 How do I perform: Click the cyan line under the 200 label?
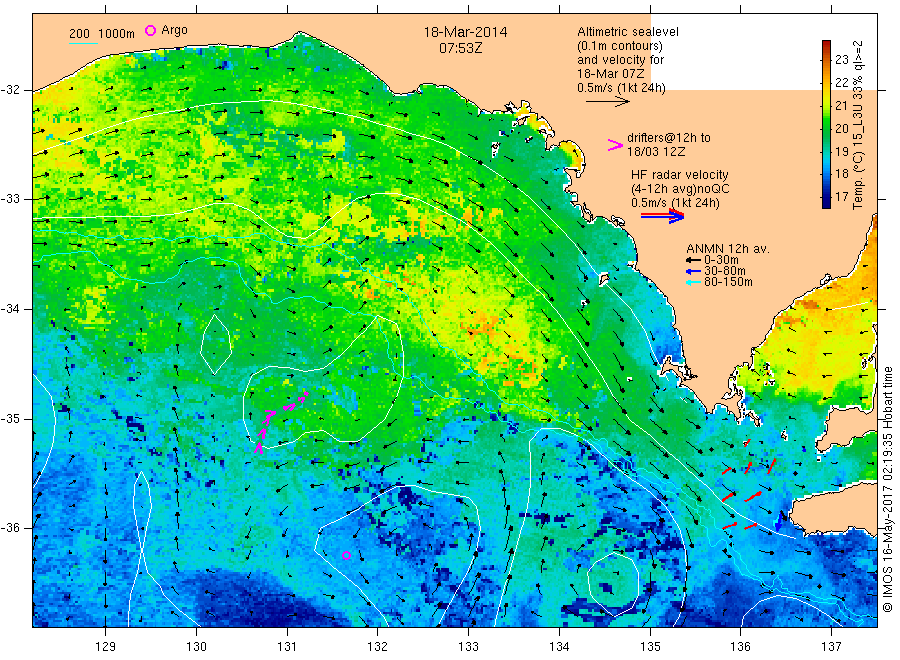[83, 42]
